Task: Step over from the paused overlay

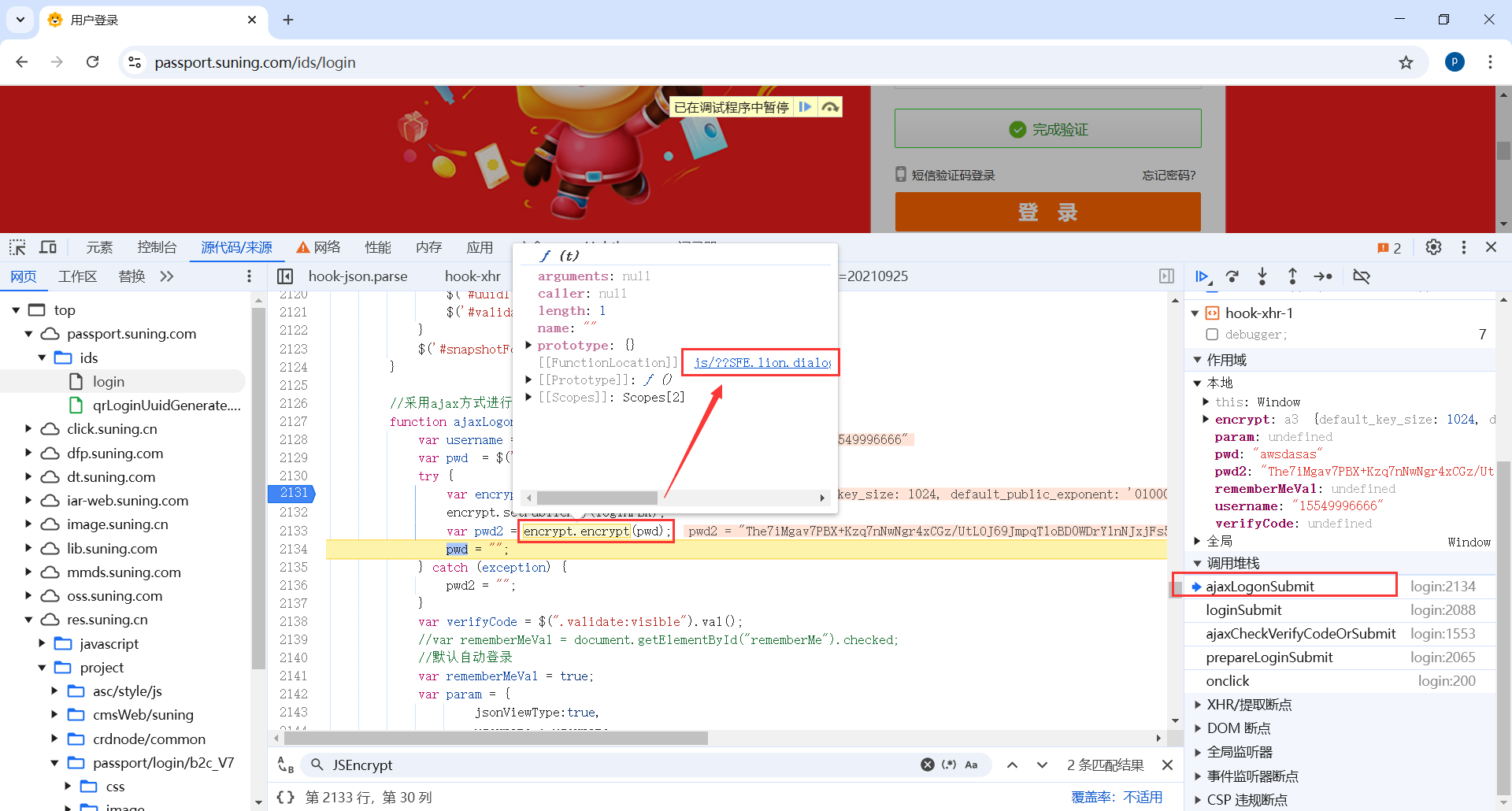Action: pos(830,107)
